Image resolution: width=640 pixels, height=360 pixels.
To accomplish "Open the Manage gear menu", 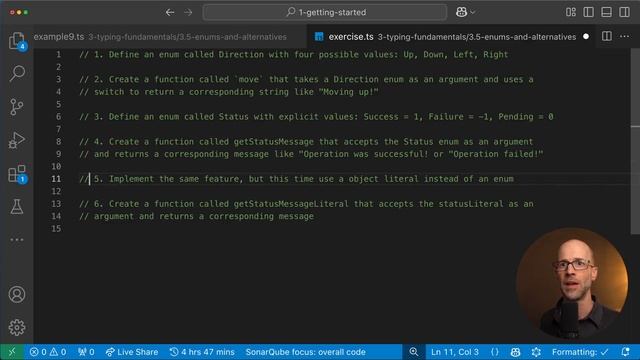I will coord(17,327).
